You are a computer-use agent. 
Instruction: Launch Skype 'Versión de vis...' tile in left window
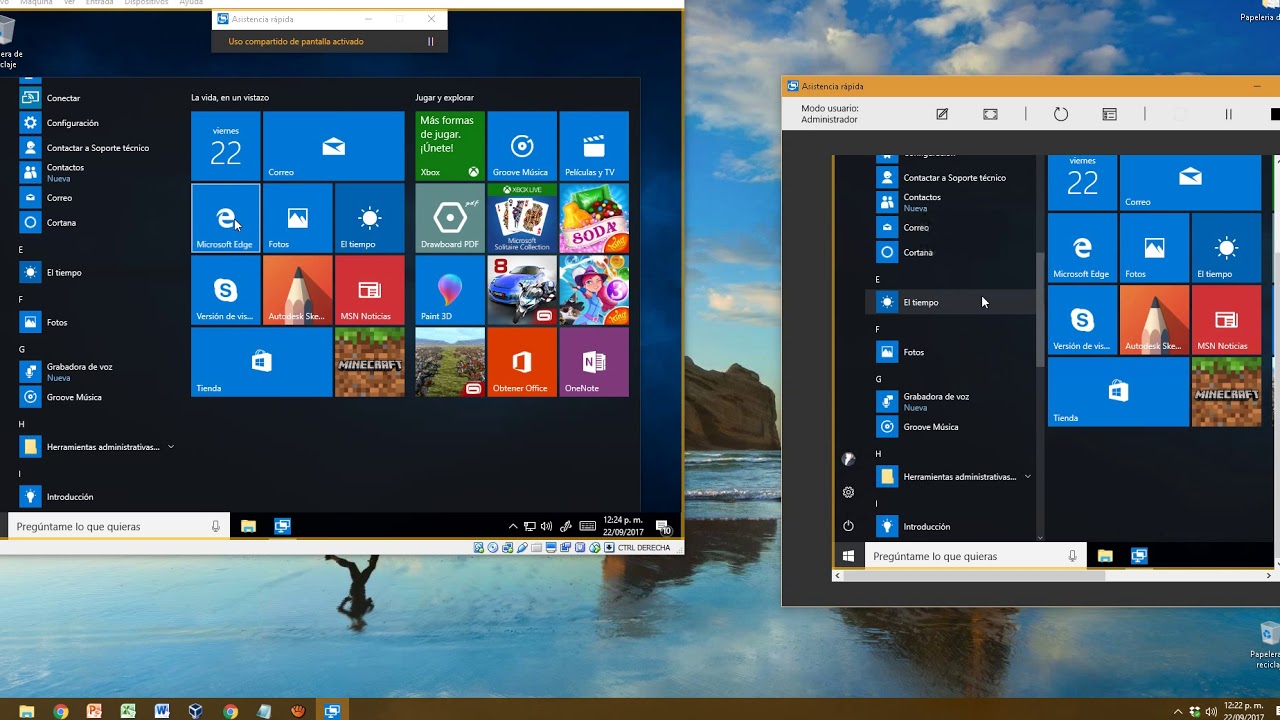point(225,290)
